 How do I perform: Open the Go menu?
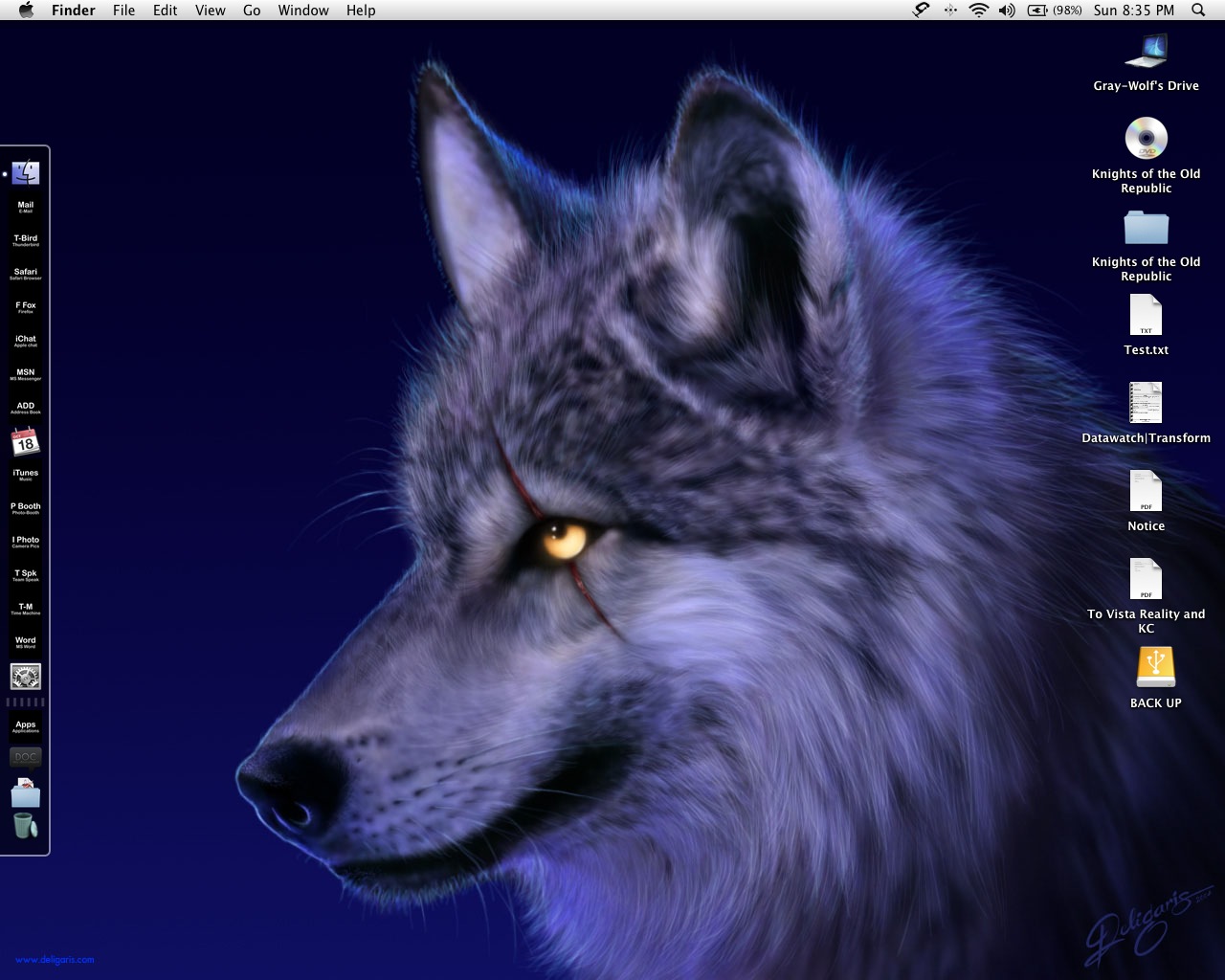coord(252,11)
